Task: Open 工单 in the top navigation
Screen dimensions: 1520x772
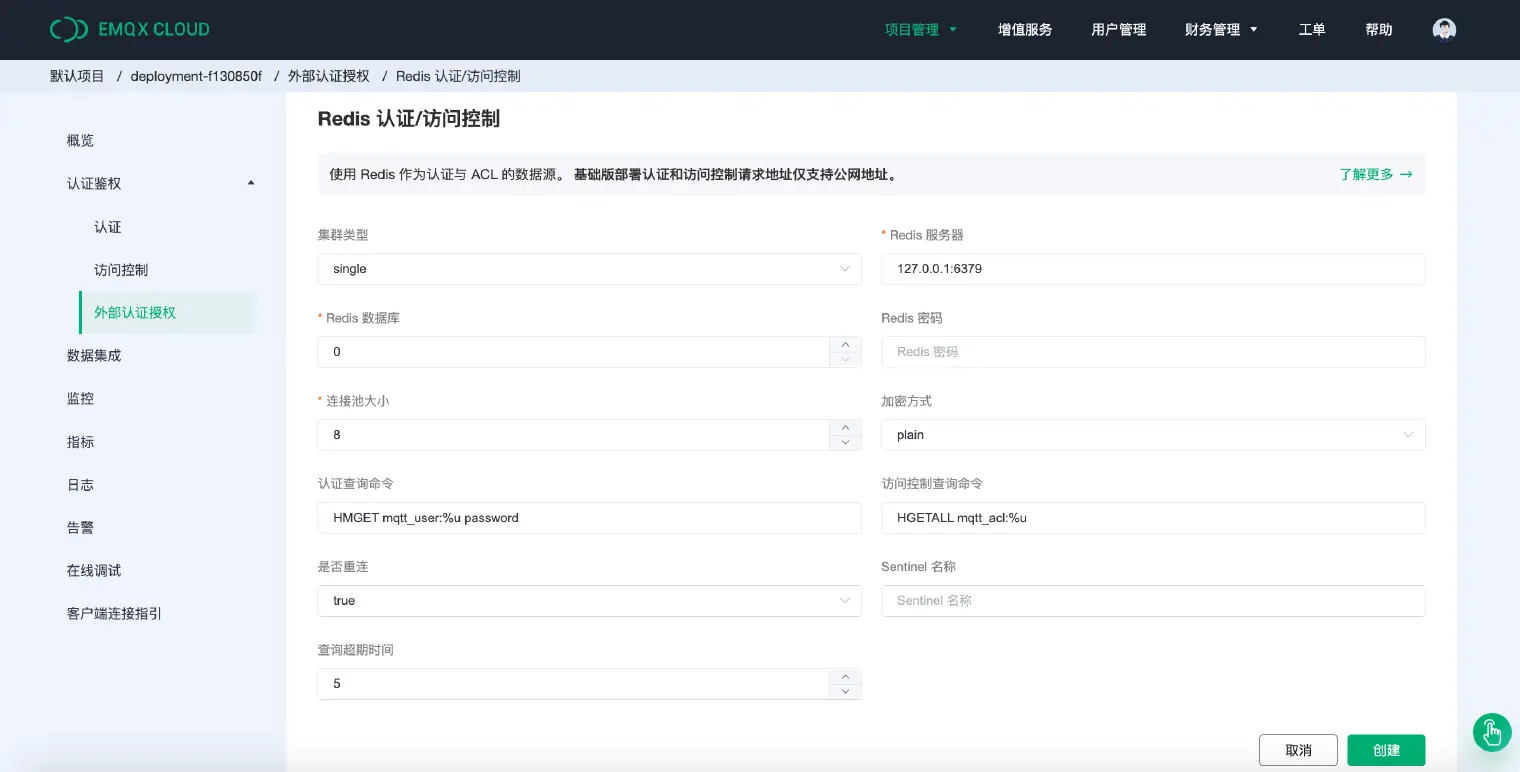Action: (1312, 30)
